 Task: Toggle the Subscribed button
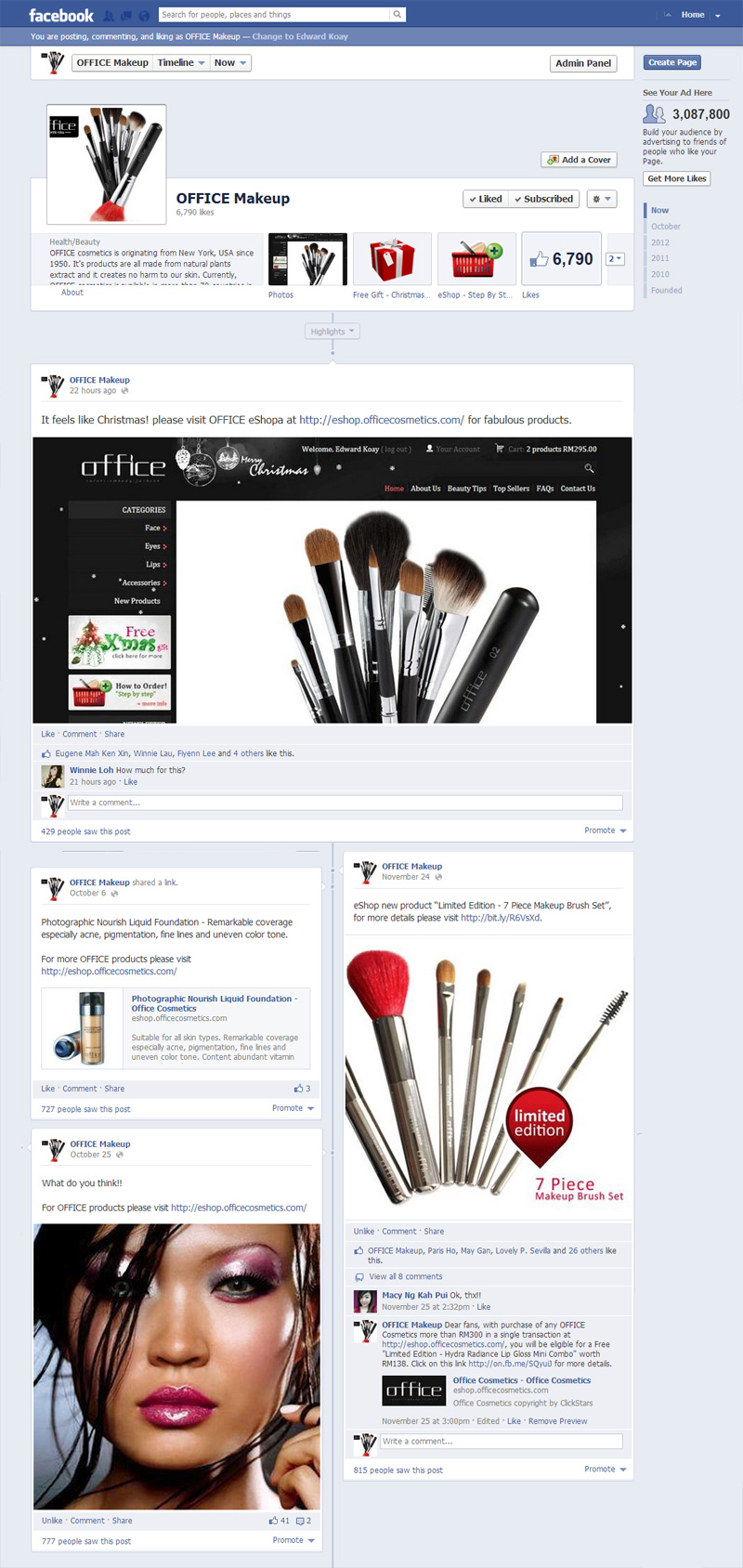(x=543, y=199)
